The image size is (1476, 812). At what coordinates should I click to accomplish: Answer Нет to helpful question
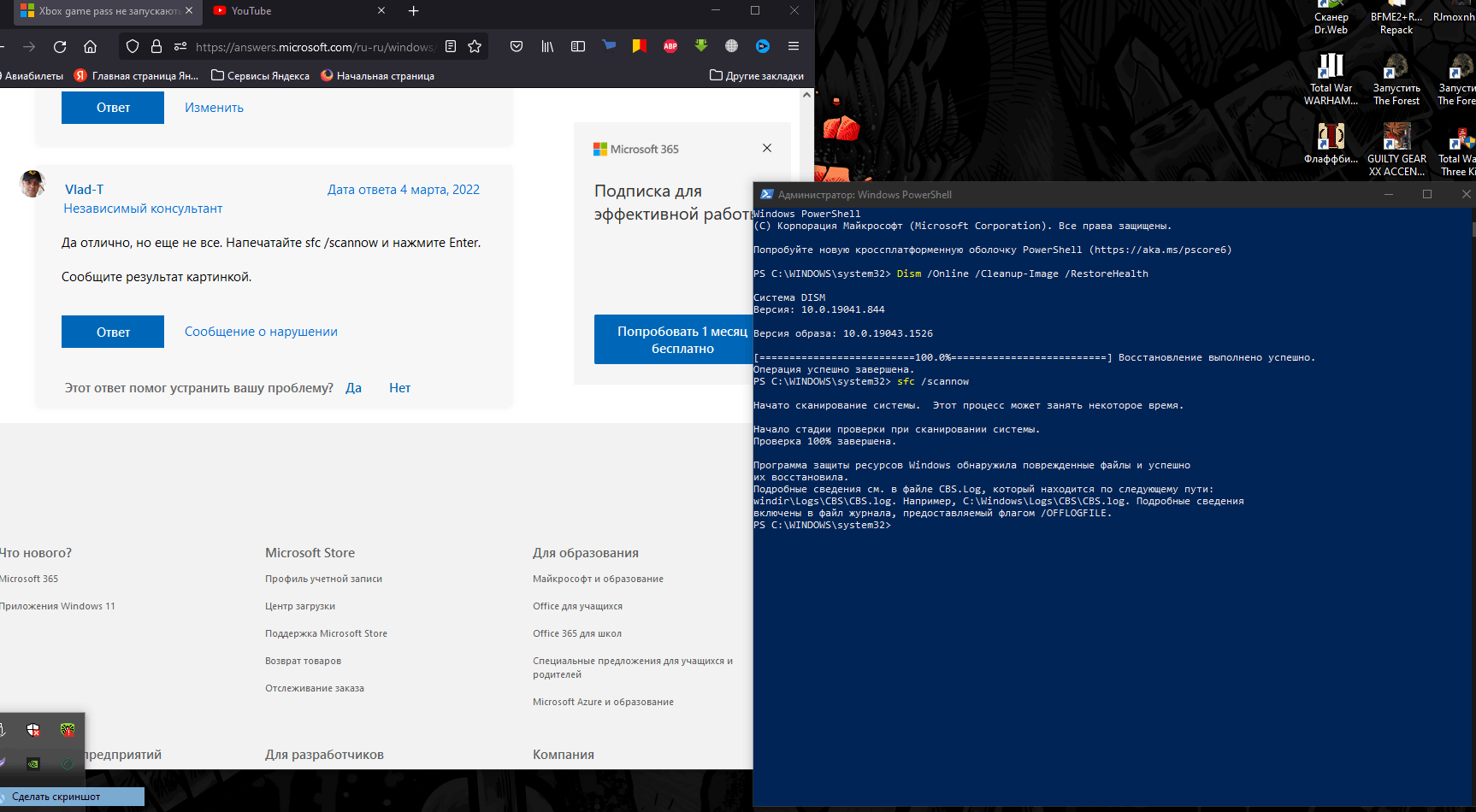point(399,388)
